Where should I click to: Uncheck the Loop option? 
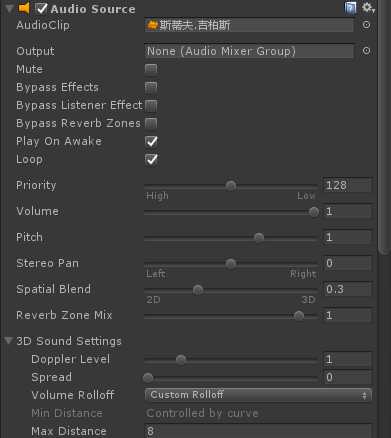pyautogui.click(x=151, y=159)
